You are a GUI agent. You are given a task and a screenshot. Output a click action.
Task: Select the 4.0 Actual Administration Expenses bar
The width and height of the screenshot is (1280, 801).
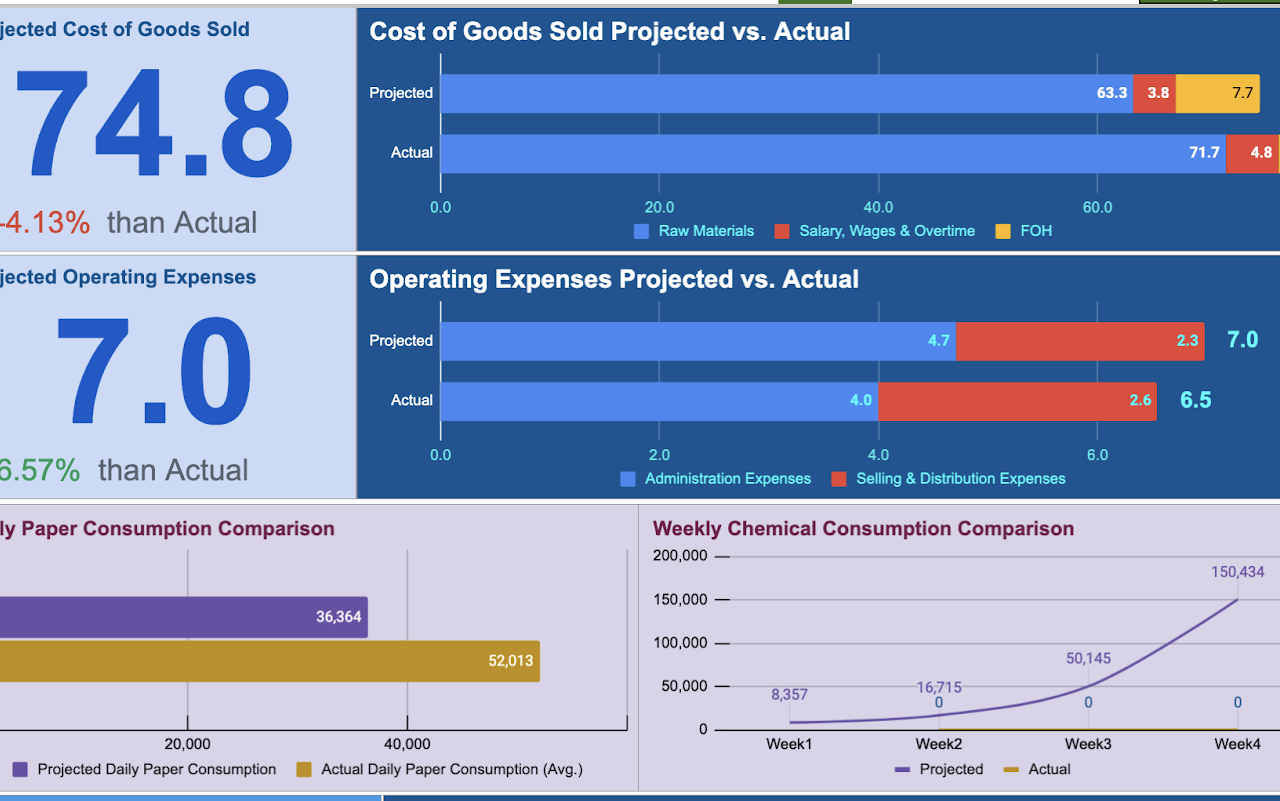[x=659, y=401]
